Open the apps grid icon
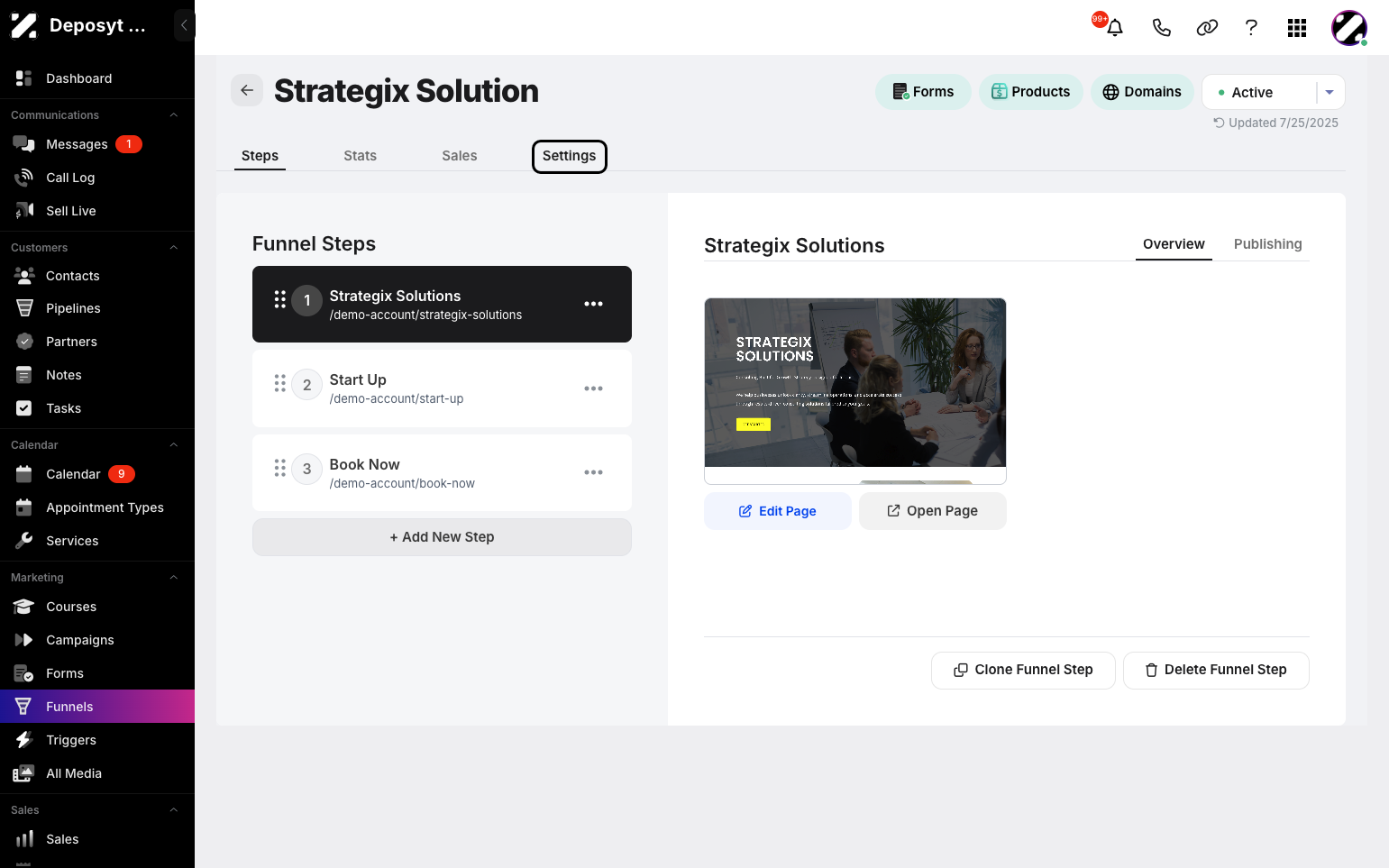 click(1297, 28)
